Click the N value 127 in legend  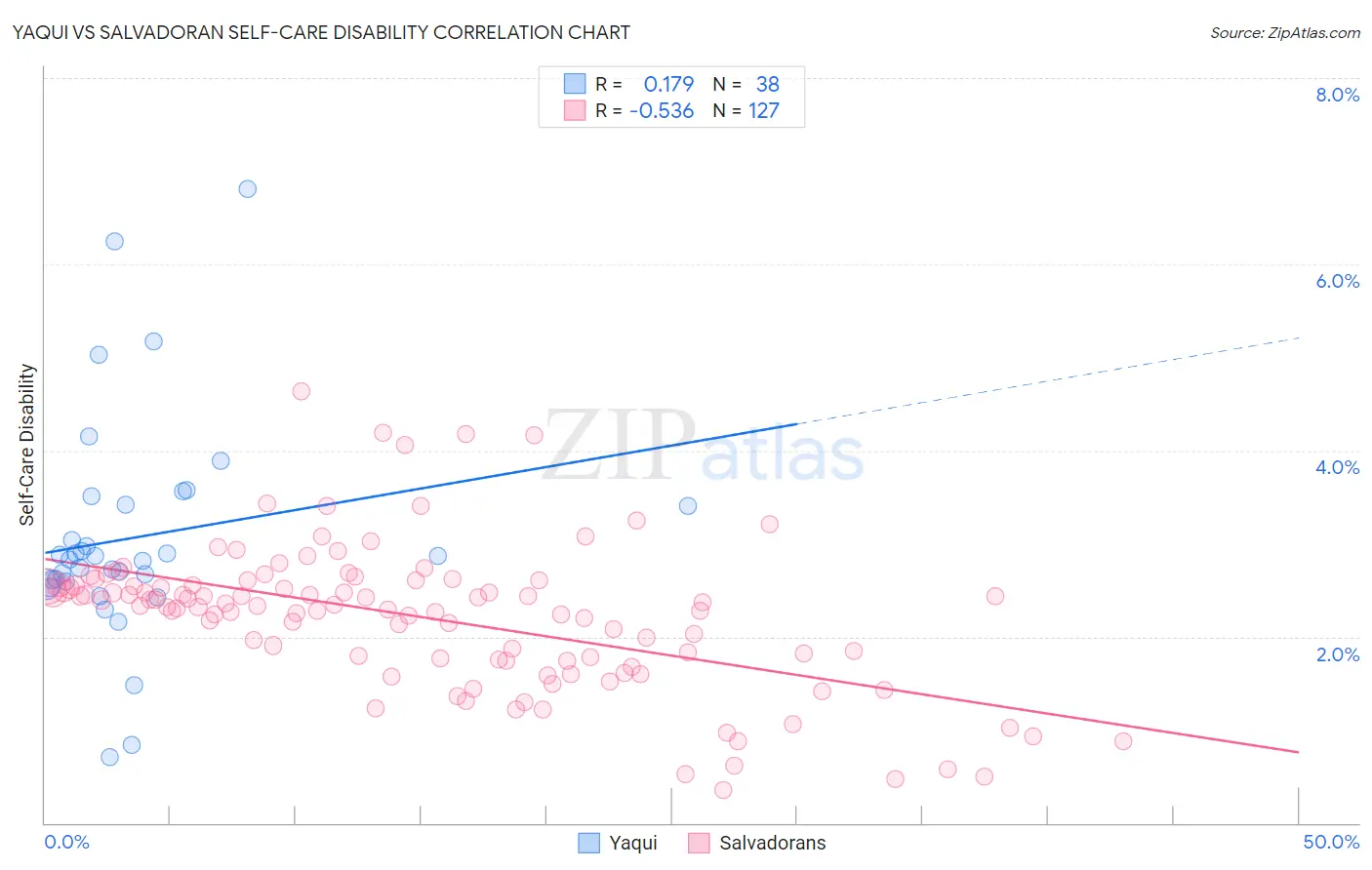764,110
